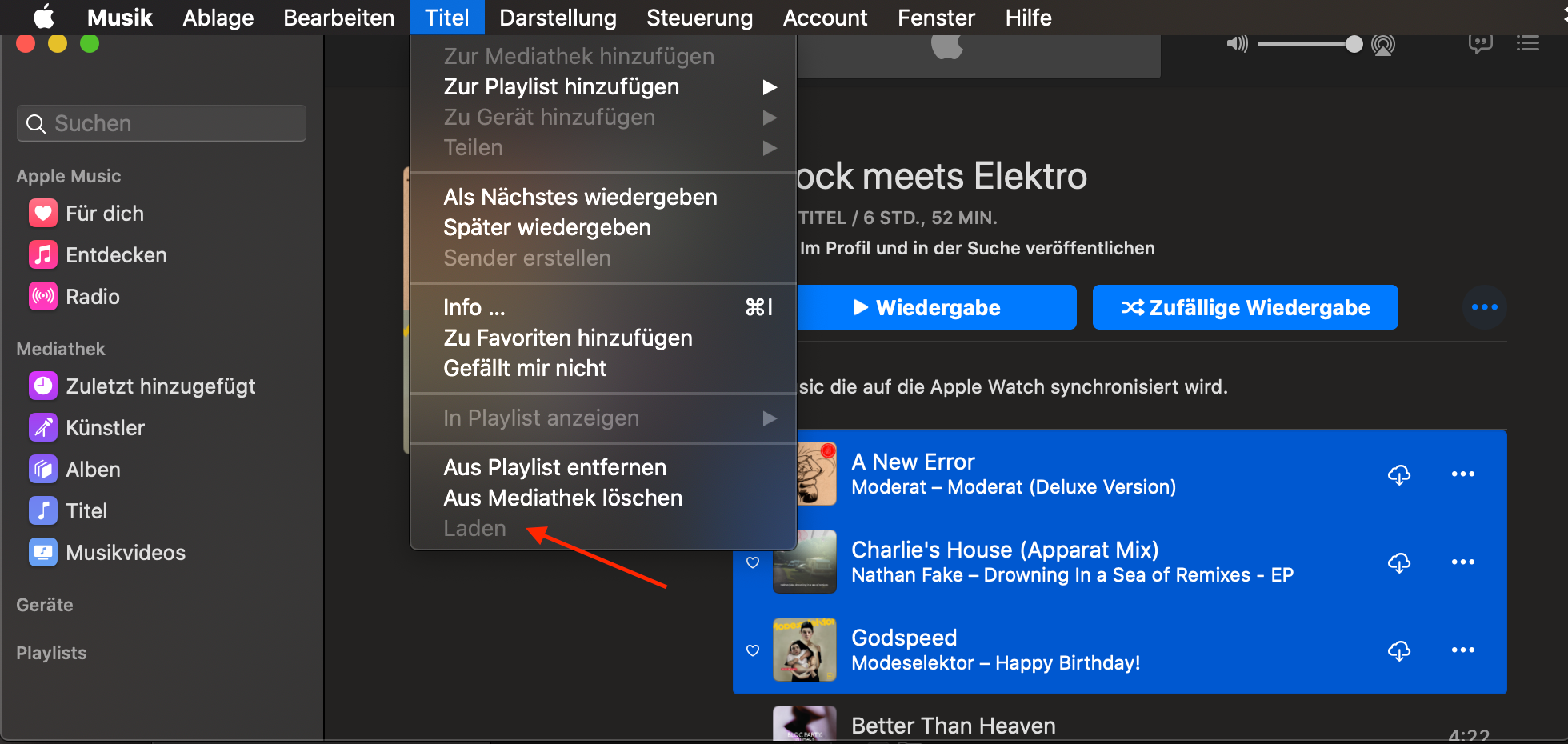Expand the Zur Playlist hinzufügen submenu

[603, 86]
